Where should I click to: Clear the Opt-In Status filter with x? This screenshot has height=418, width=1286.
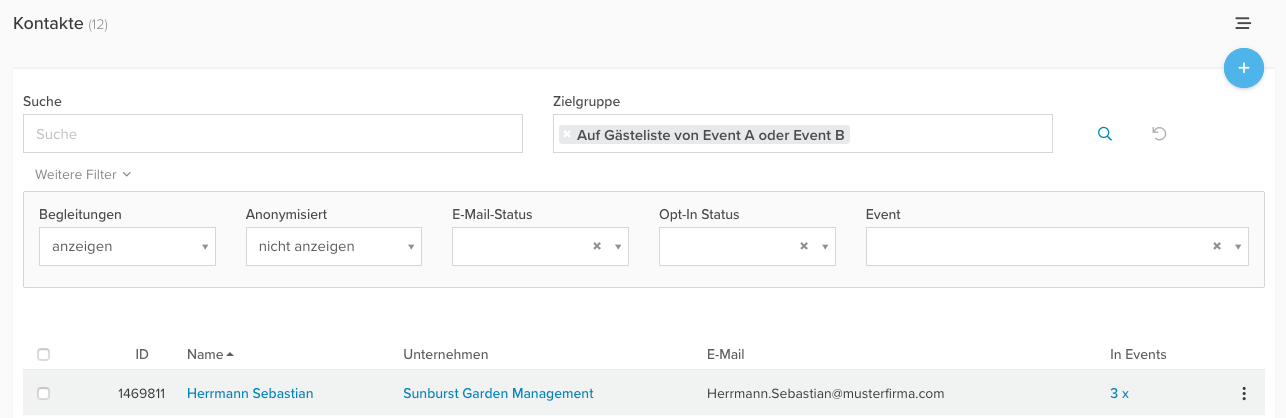coord(804,246)
